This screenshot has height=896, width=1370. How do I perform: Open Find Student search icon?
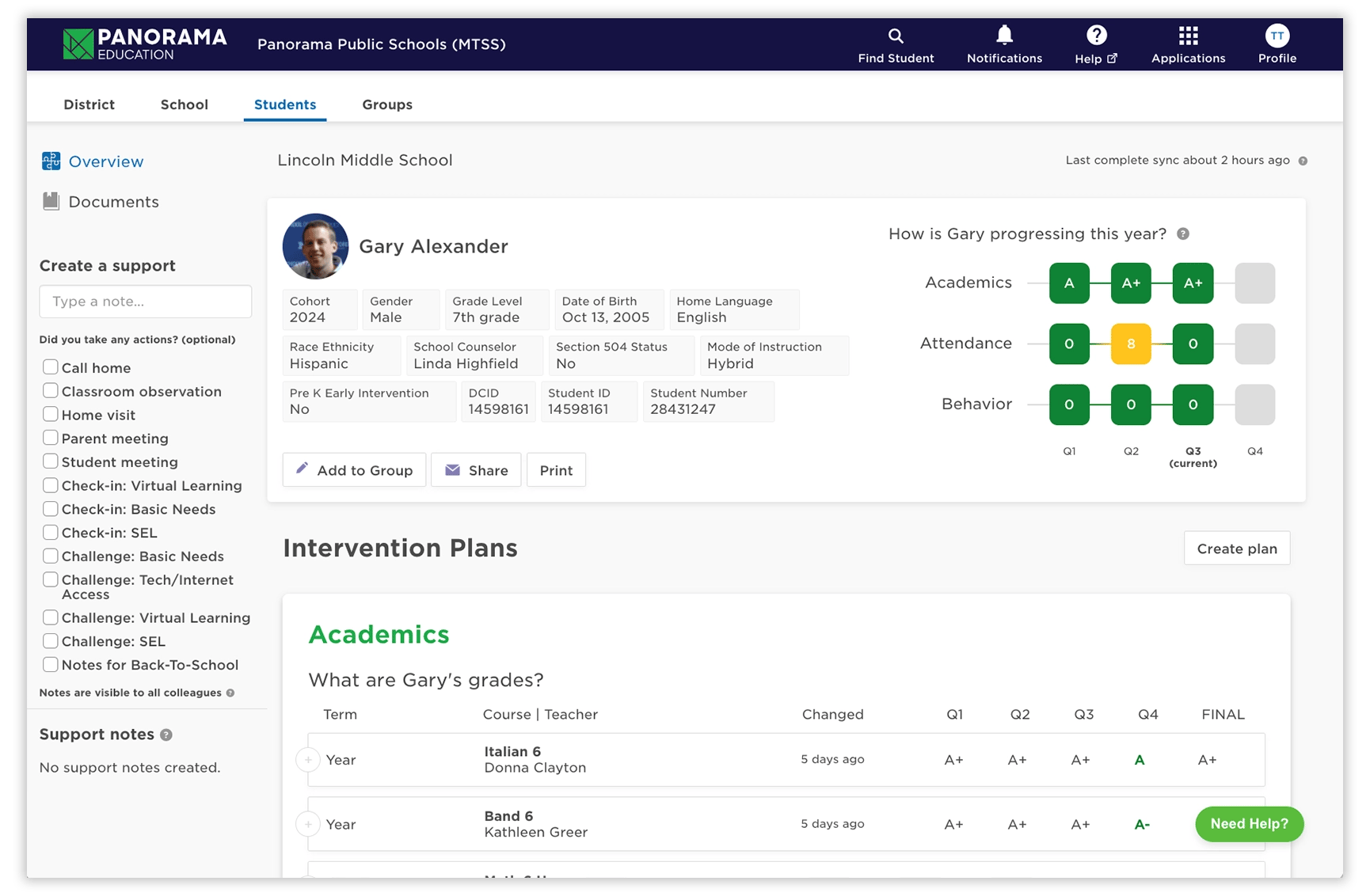896,36
